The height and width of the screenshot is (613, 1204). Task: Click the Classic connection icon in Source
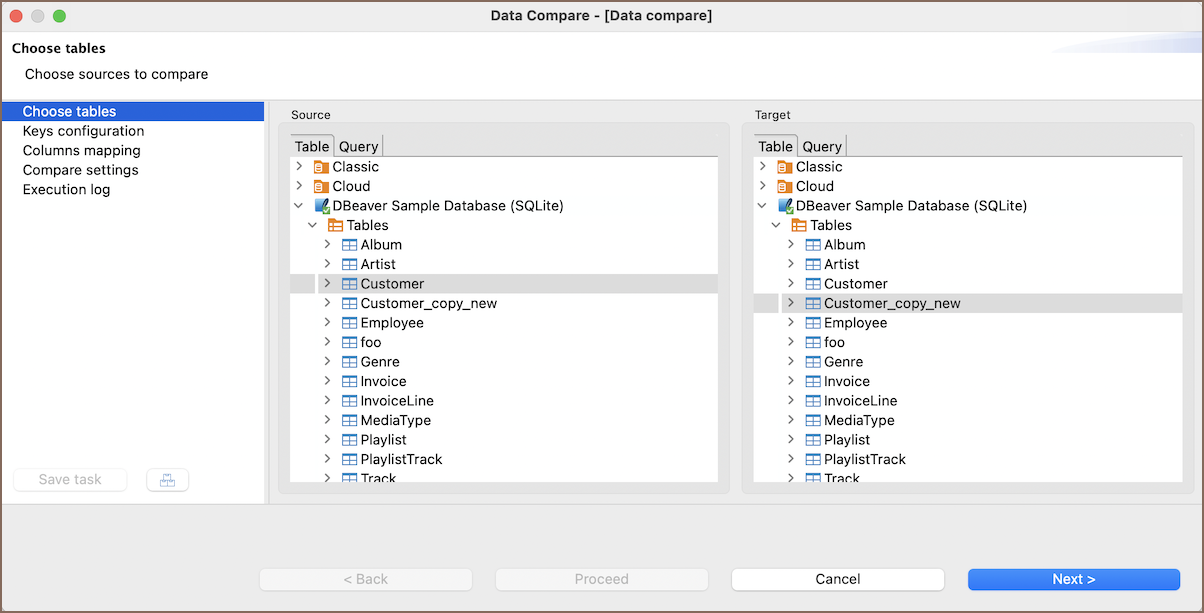(x=321, y=167)
